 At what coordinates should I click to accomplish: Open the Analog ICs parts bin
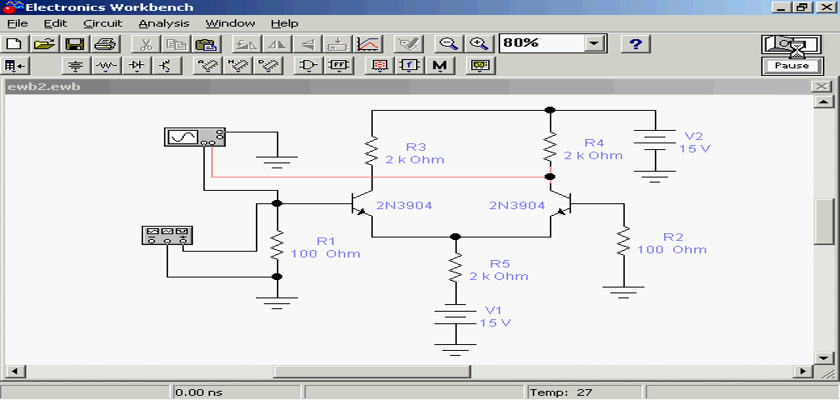(x=207, y=66)
